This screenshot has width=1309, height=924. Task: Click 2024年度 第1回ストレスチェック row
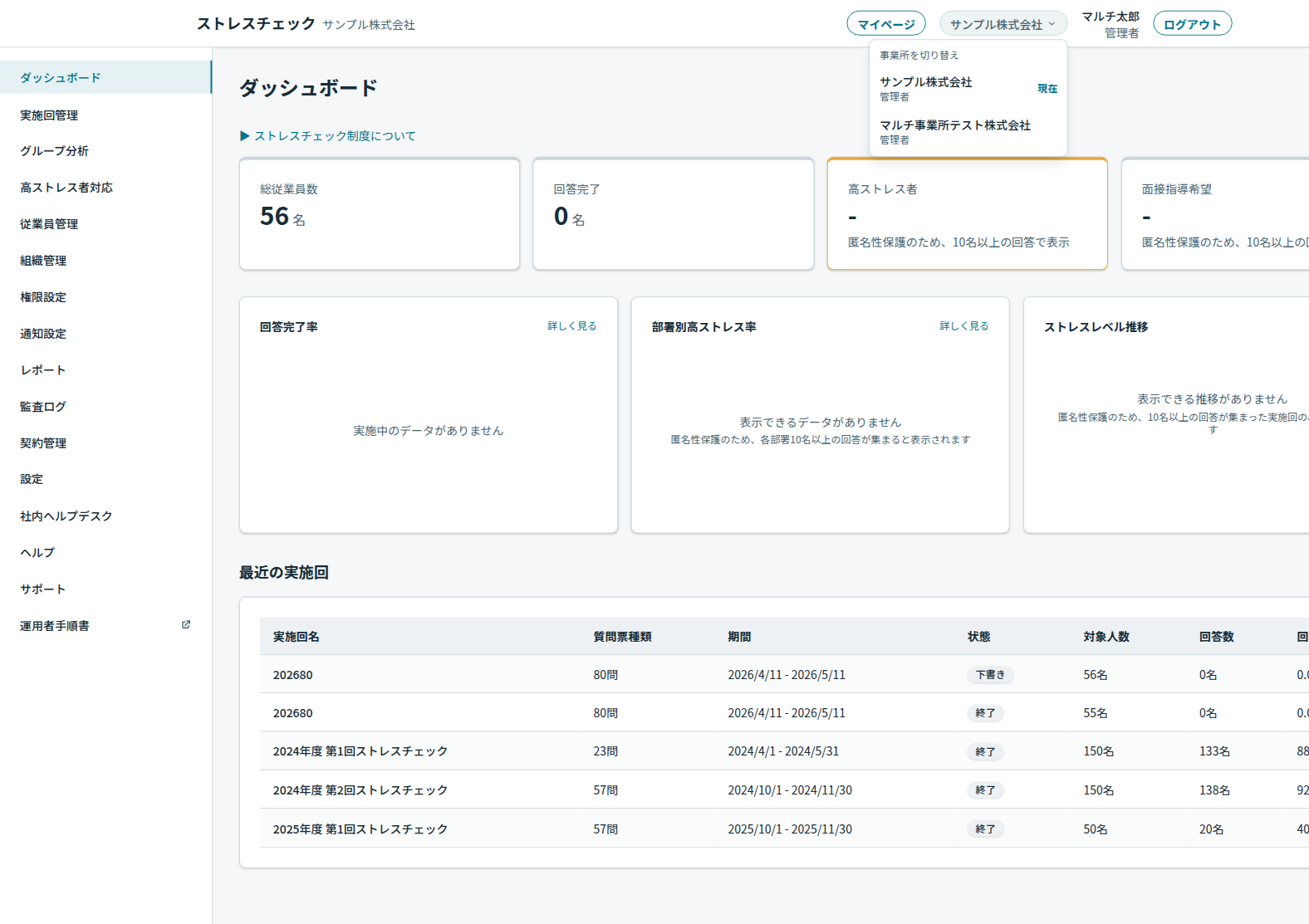coord(784,751)
